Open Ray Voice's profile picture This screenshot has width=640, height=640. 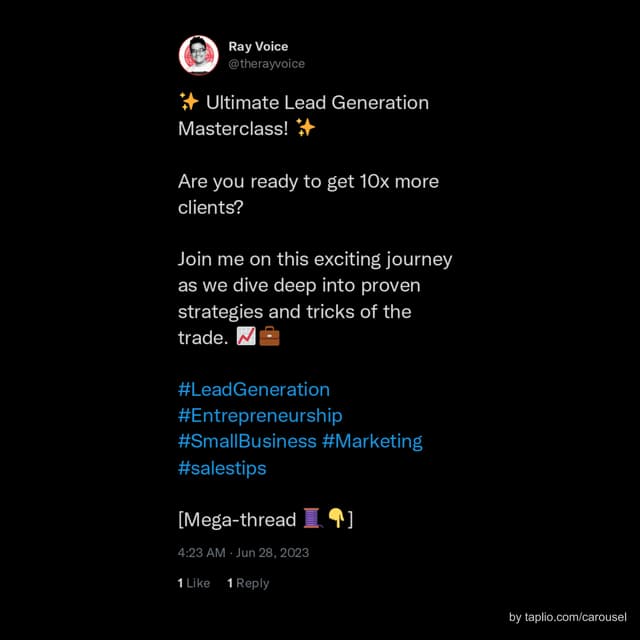(198, 55)
